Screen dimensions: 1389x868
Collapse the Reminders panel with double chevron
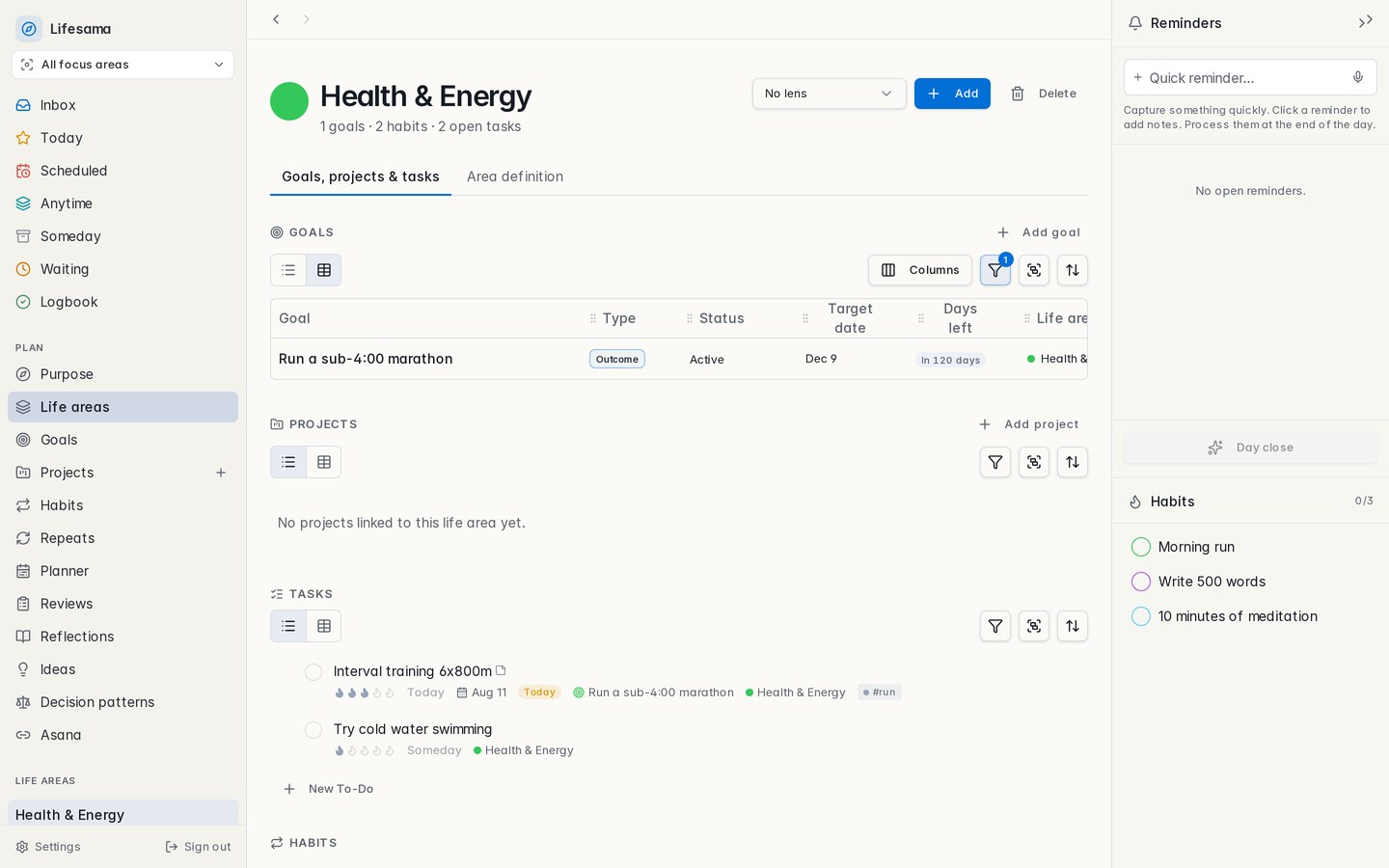coord(1365,22)
